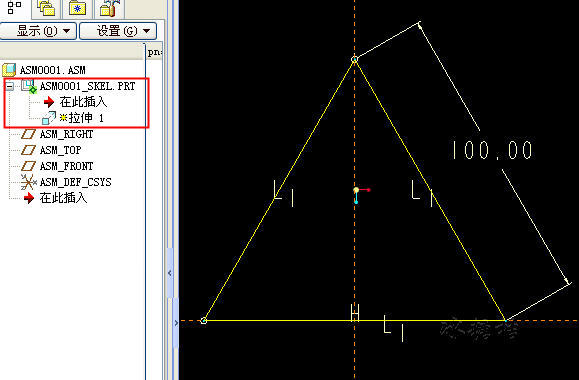Switch to the model tree tab icon

click(14, 8)
